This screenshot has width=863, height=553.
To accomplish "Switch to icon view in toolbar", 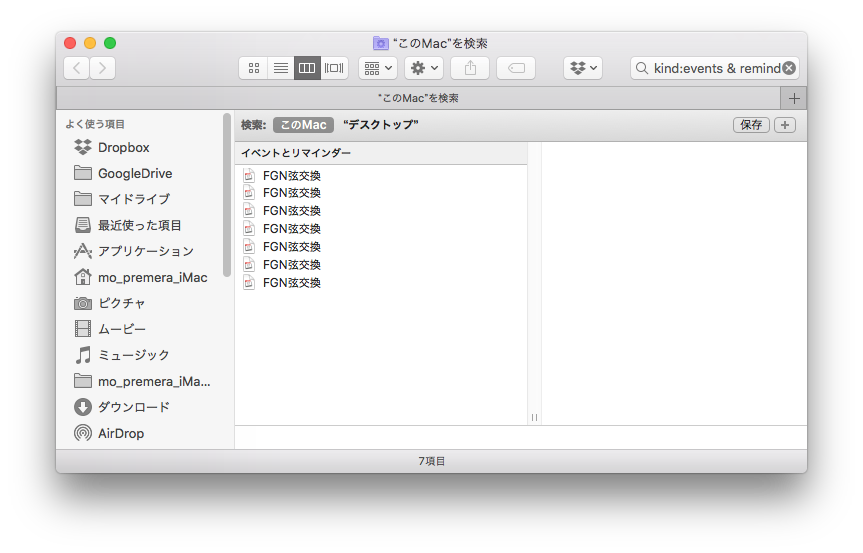I will [x=254, y=68].
